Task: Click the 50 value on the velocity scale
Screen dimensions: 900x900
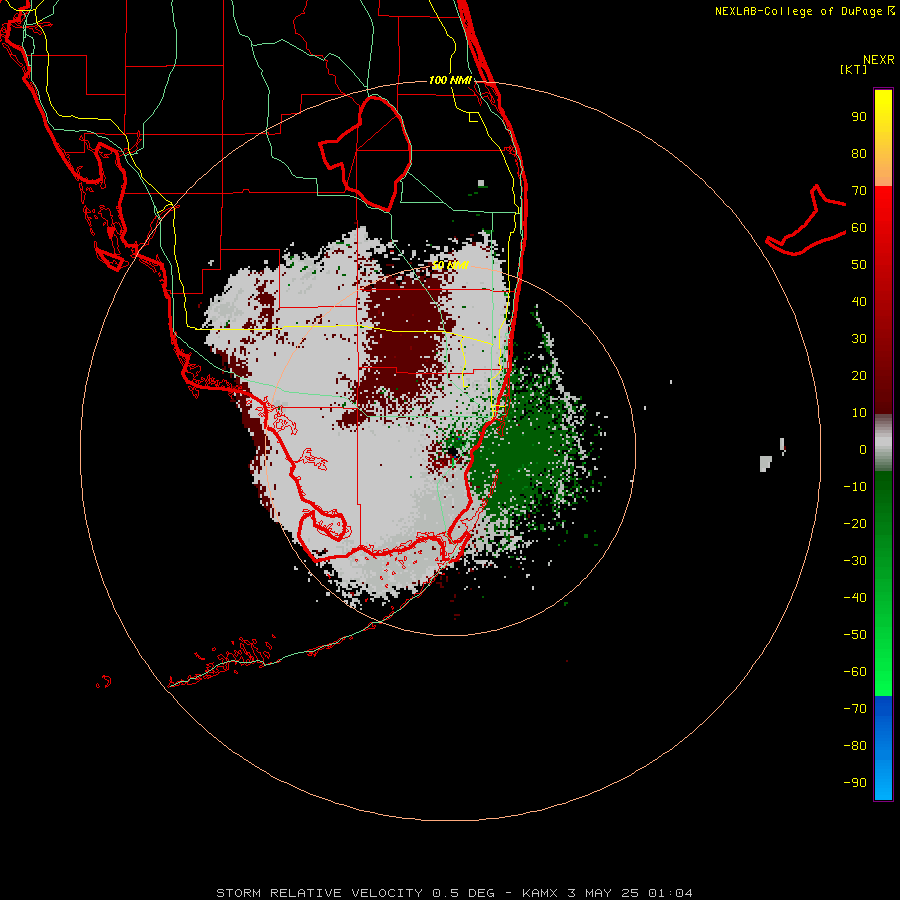Action: point(859,265)
